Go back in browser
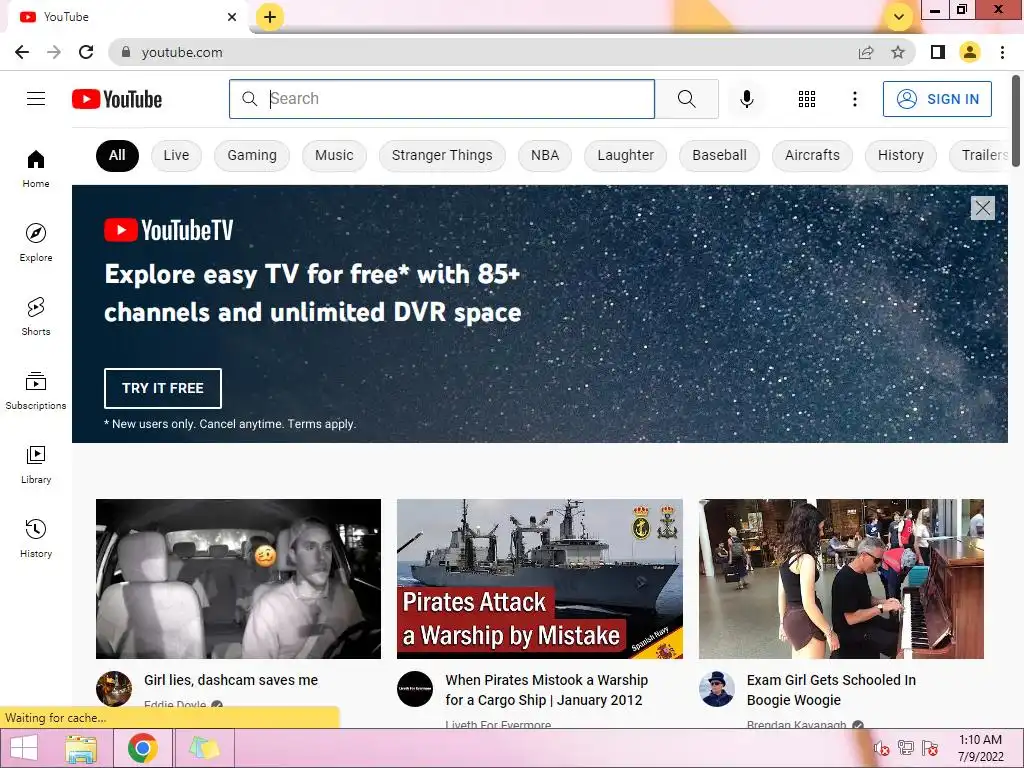Image resolution: width=1024 pixels, height=768 pixels. pyautogui.click(x=22, y=52)
